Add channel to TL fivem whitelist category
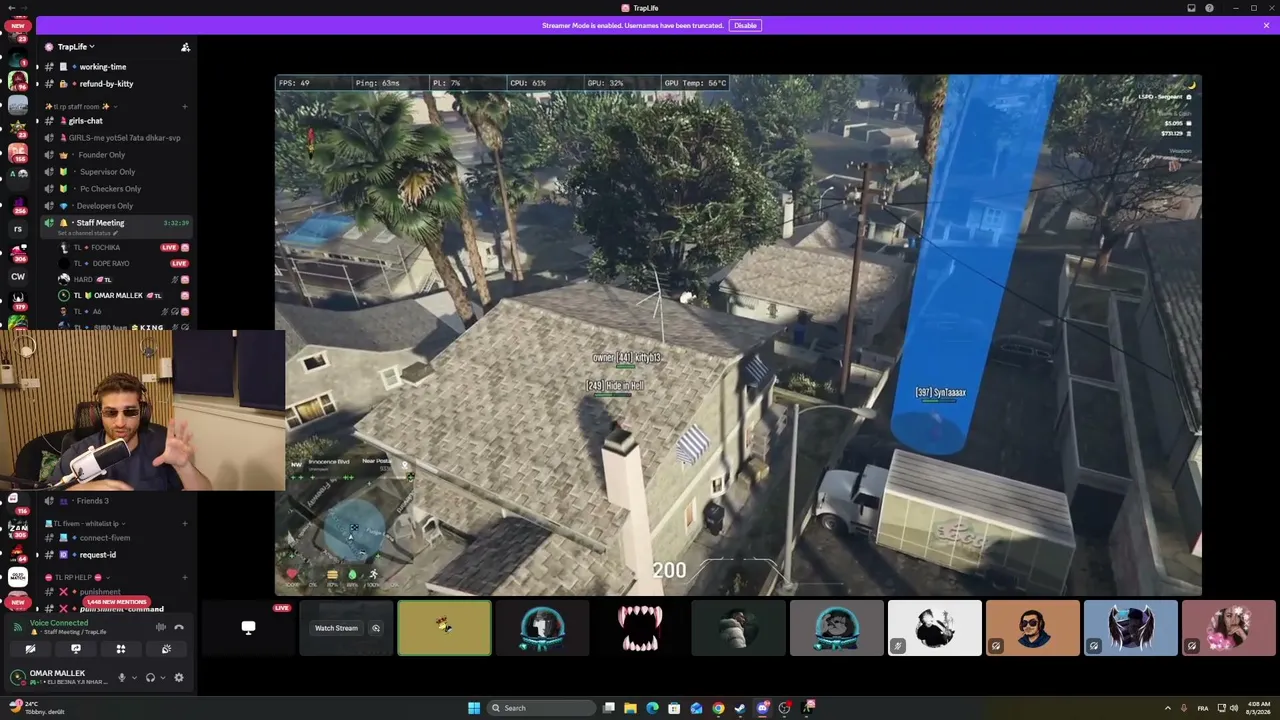 [185, 523]
